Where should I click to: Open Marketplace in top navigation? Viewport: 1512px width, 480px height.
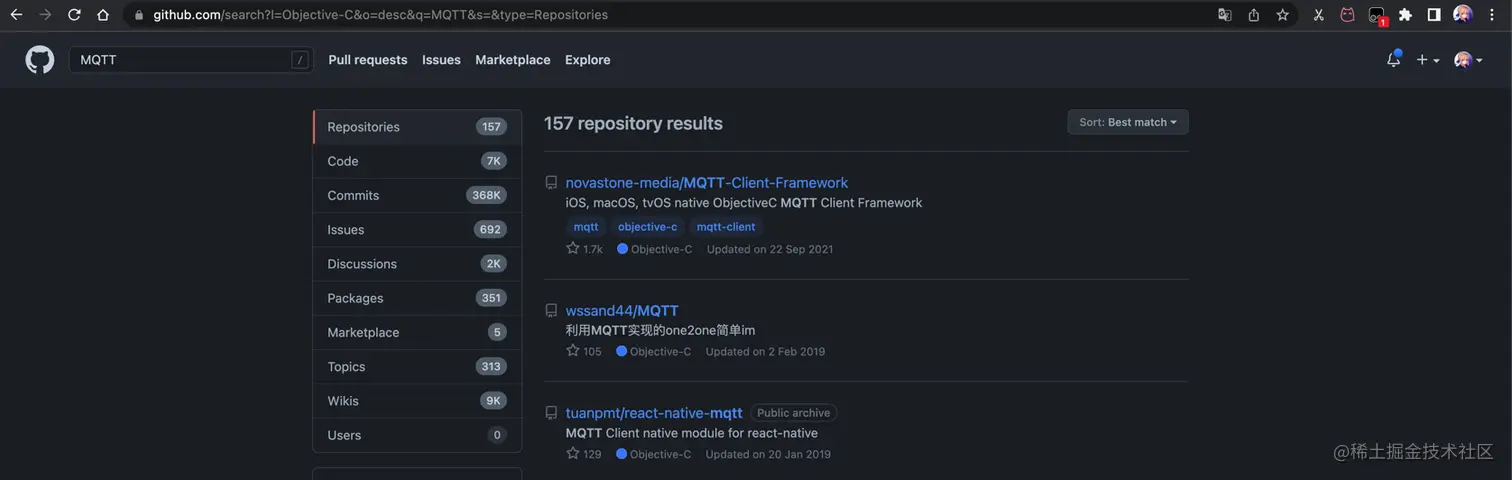tap(513, 60)
